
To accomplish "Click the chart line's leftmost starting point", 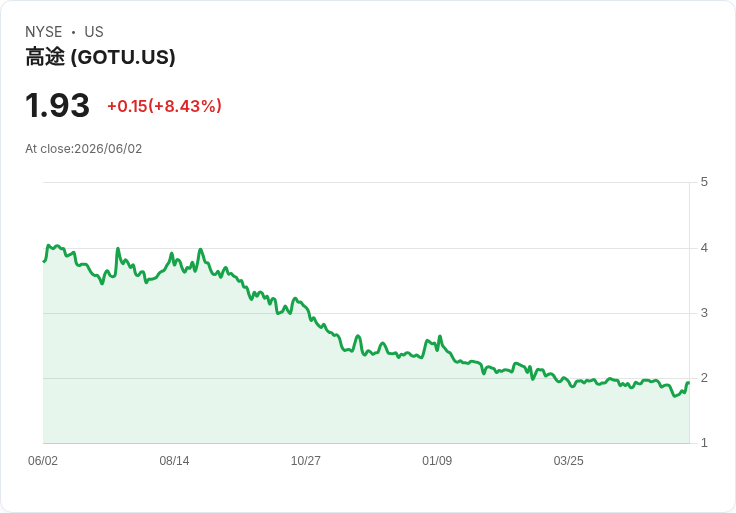I will tap(44, 261).
